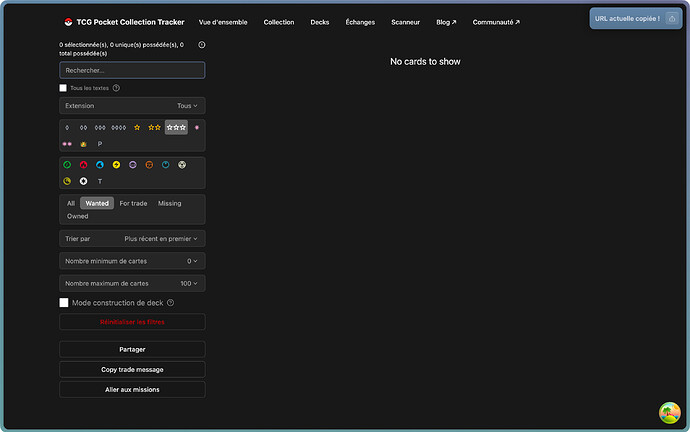This screenshot has height=432, width=690.
Task: Select the gray Metal energy type
Action: pos(182,165)
